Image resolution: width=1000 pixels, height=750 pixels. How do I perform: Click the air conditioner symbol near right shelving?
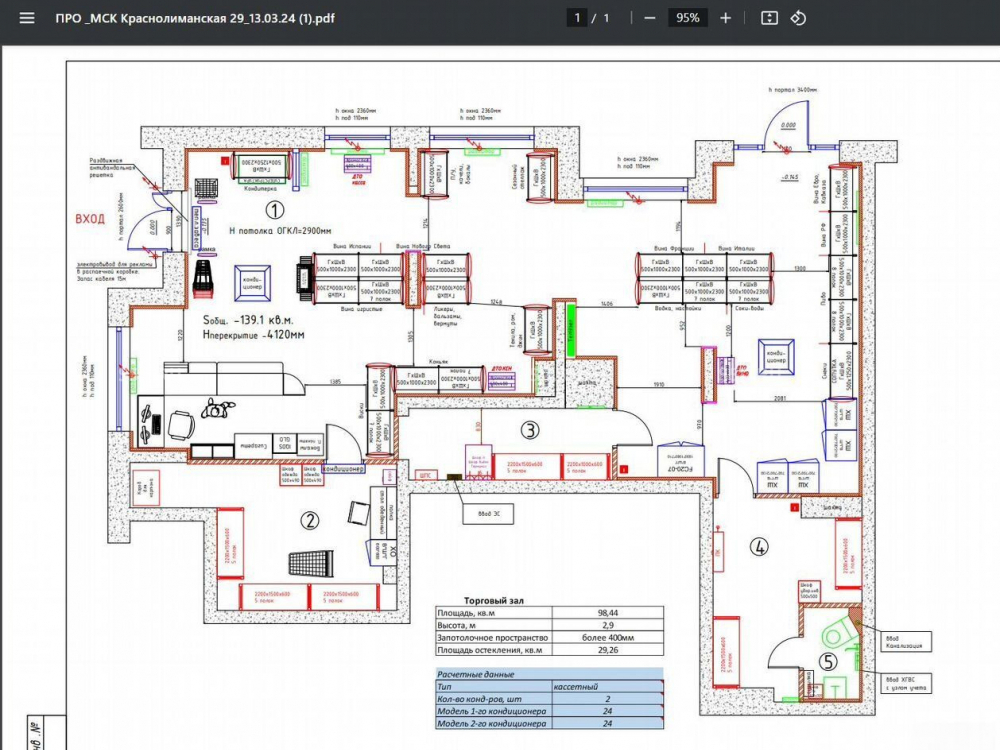776,357
